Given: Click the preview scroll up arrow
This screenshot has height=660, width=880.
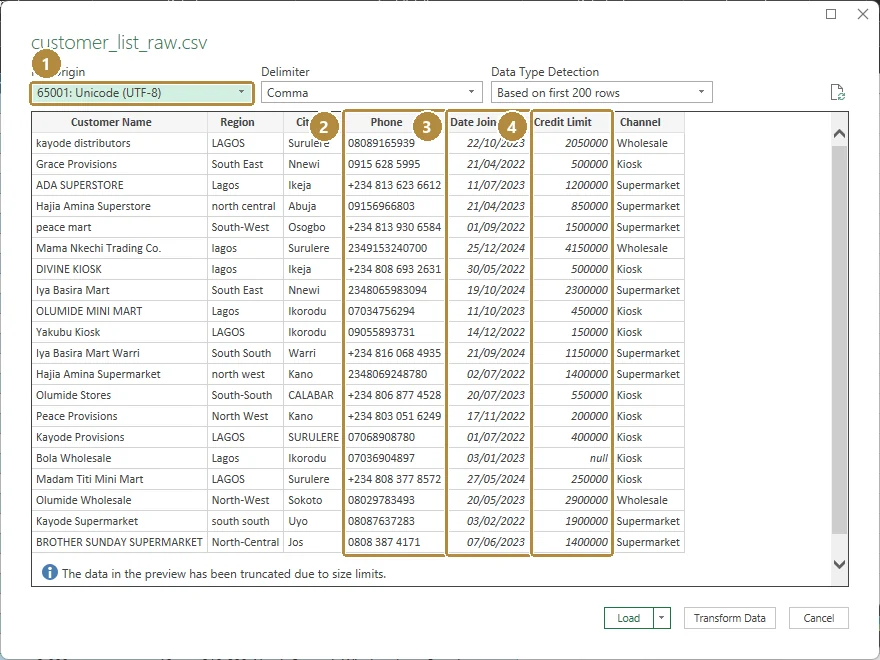Looking at the screenshot, I should (x=839, y=134).
